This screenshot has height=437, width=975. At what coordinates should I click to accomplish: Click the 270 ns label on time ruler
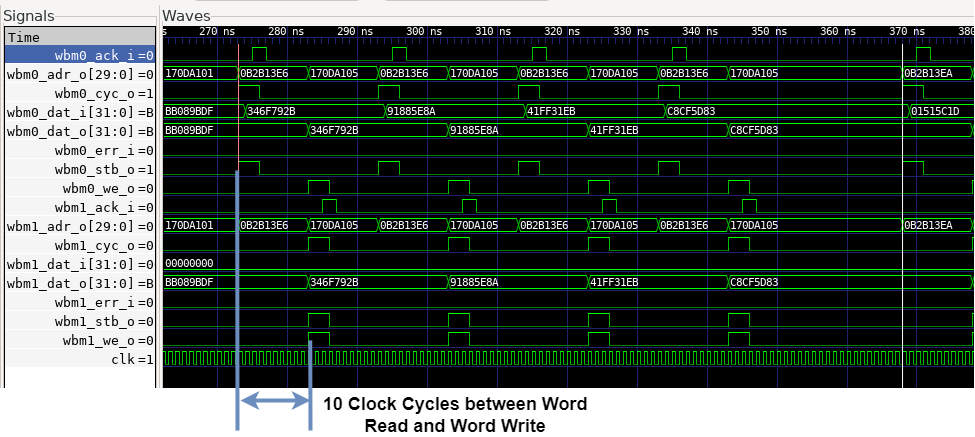tap(217, 31)
